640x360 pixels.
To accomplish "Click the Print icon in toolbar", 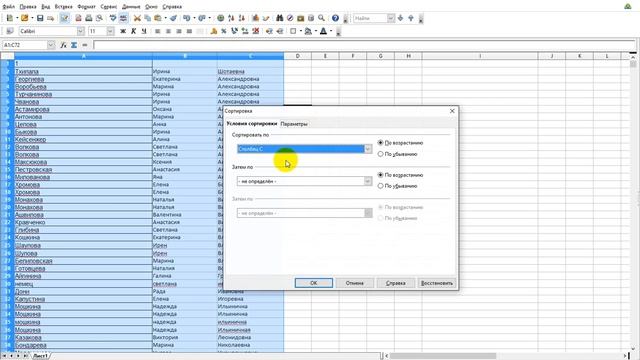I will pos(89,18).
